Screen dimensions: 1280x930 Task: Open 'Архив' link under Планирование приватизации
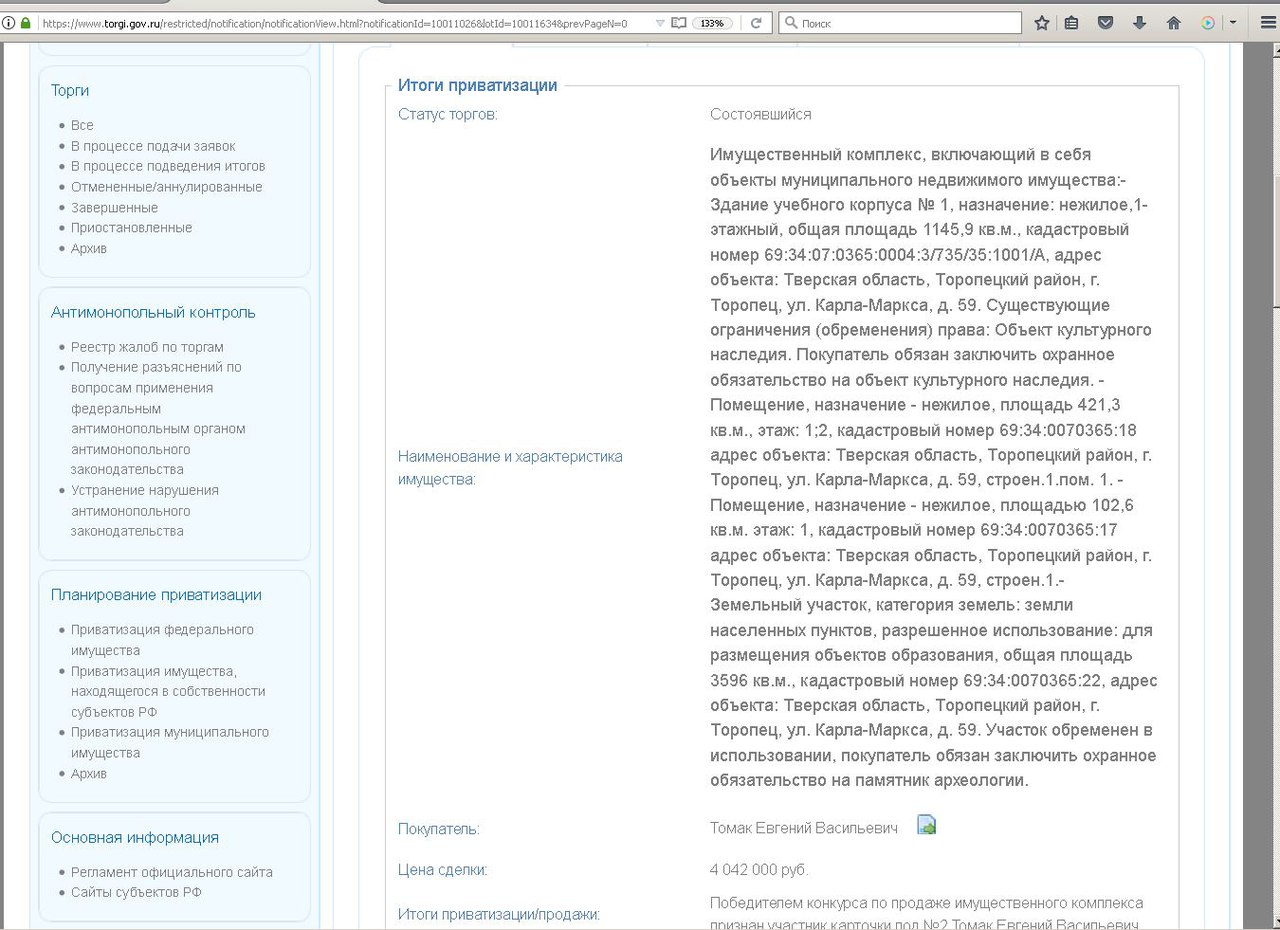click(89, 773)
